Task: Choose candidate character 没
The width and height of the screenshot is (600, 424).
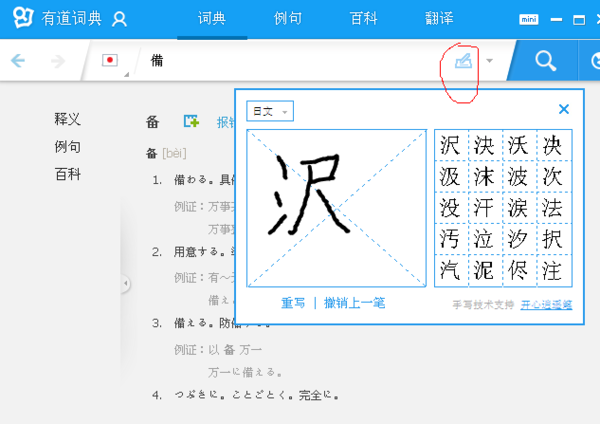Action: pos(450,208)
